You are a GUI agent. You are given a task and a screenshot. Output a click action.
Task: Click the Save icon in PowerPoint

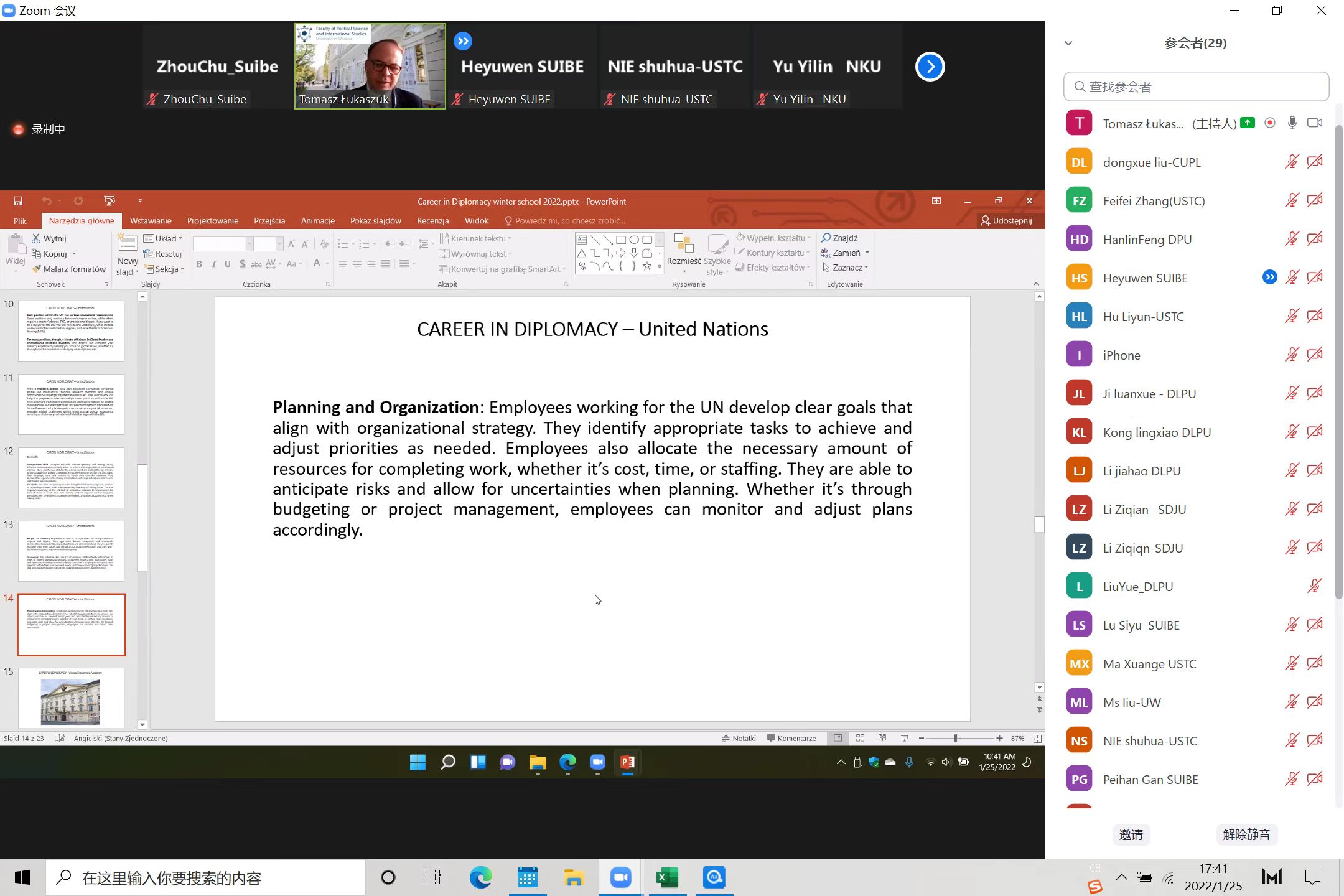point(18,201)
